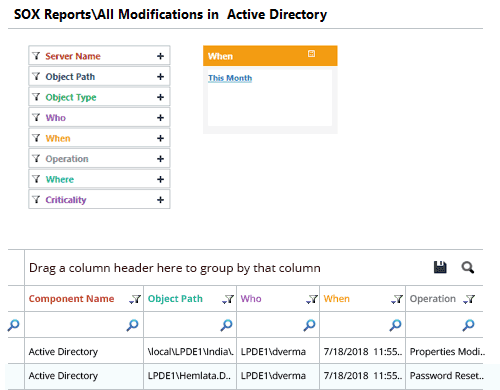Expand the Where filter with plus

tap(160, 179)
